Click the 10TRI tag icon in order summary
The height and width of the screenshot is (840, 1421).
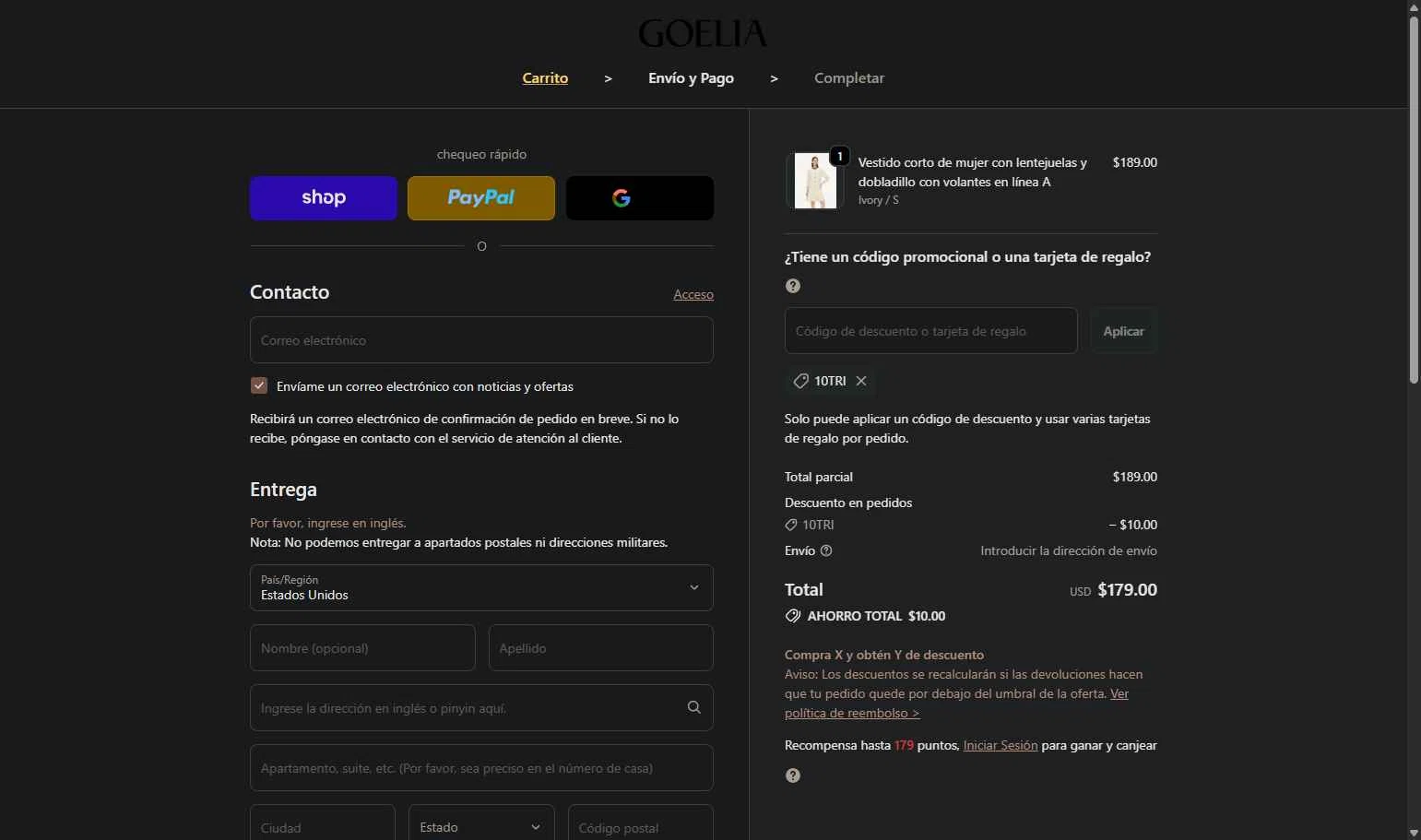pyautogui.click(x=791, y=525)
